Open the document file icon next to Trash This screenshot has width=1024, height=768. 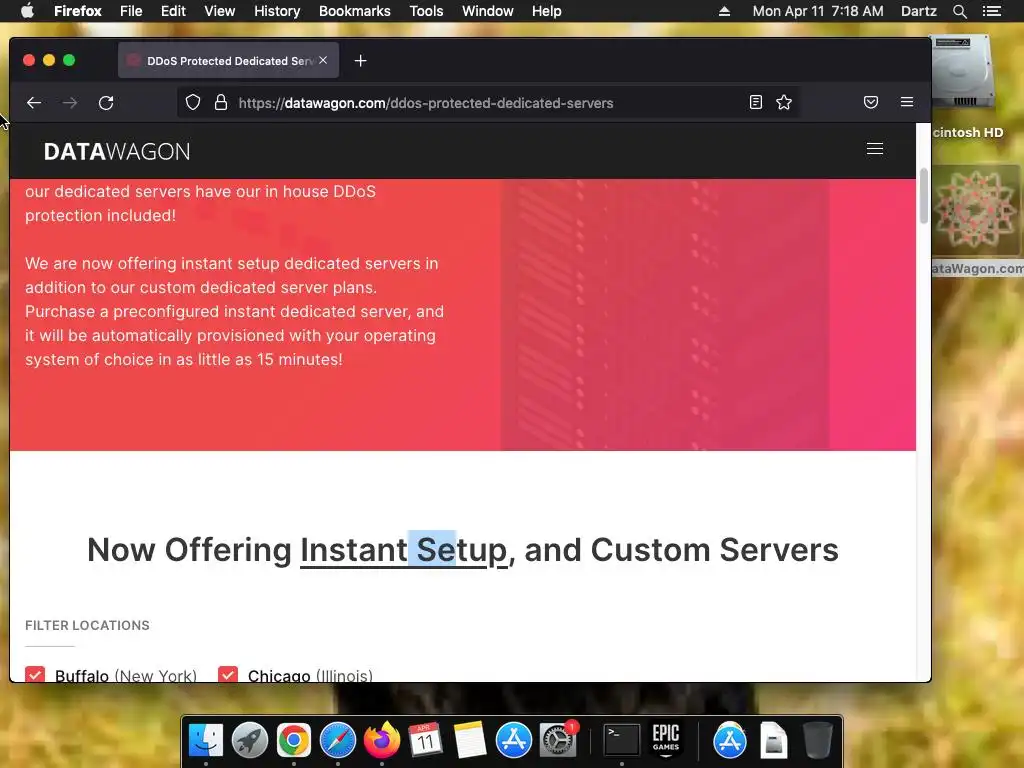coord(773,741)
